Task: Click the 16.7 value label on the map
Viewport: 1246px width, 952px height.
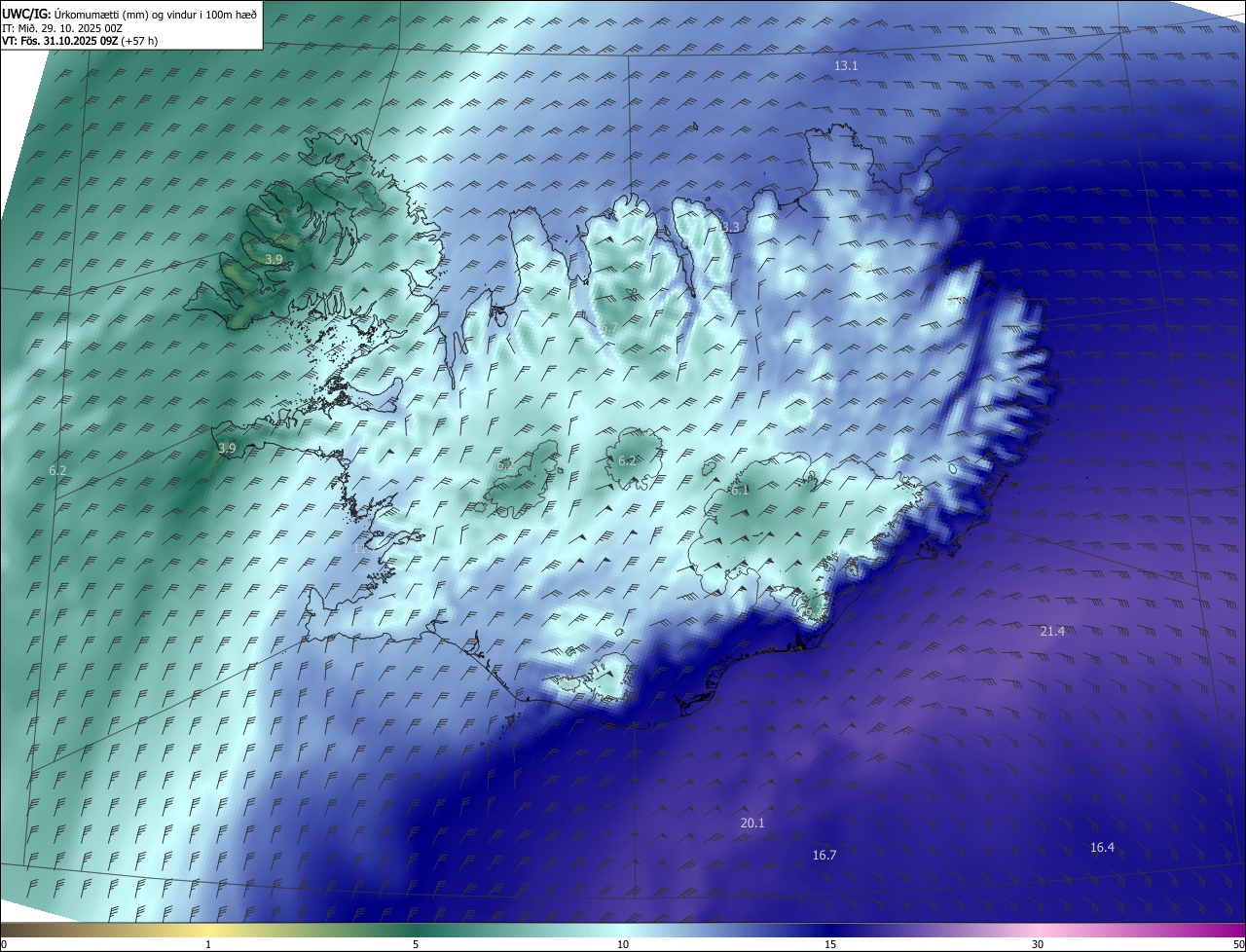Action: 824,856
